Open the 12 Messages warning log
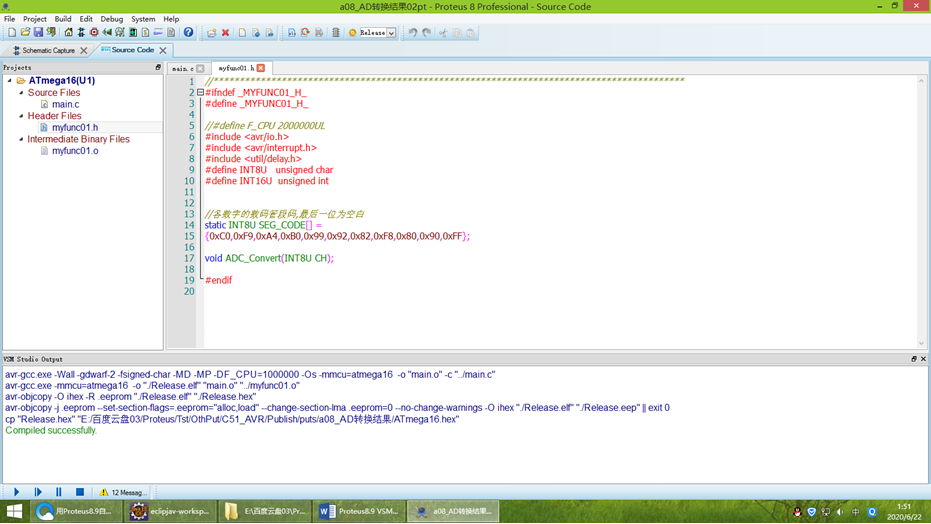Image resolution: width=931 pixels, height=524 pixels. [123, 493]
